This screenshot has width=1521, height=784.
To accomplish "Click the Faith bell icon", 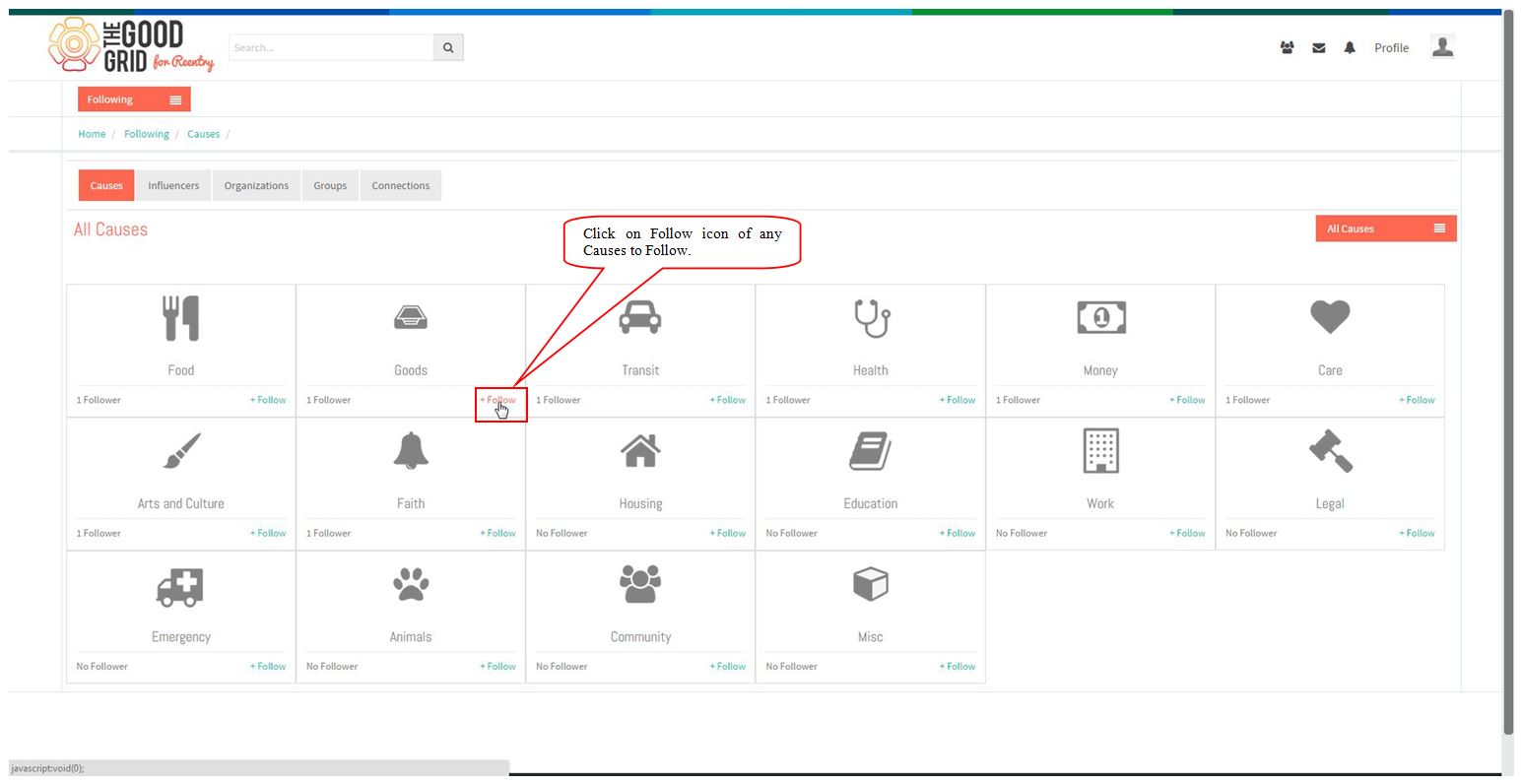I will pos(411,451).
